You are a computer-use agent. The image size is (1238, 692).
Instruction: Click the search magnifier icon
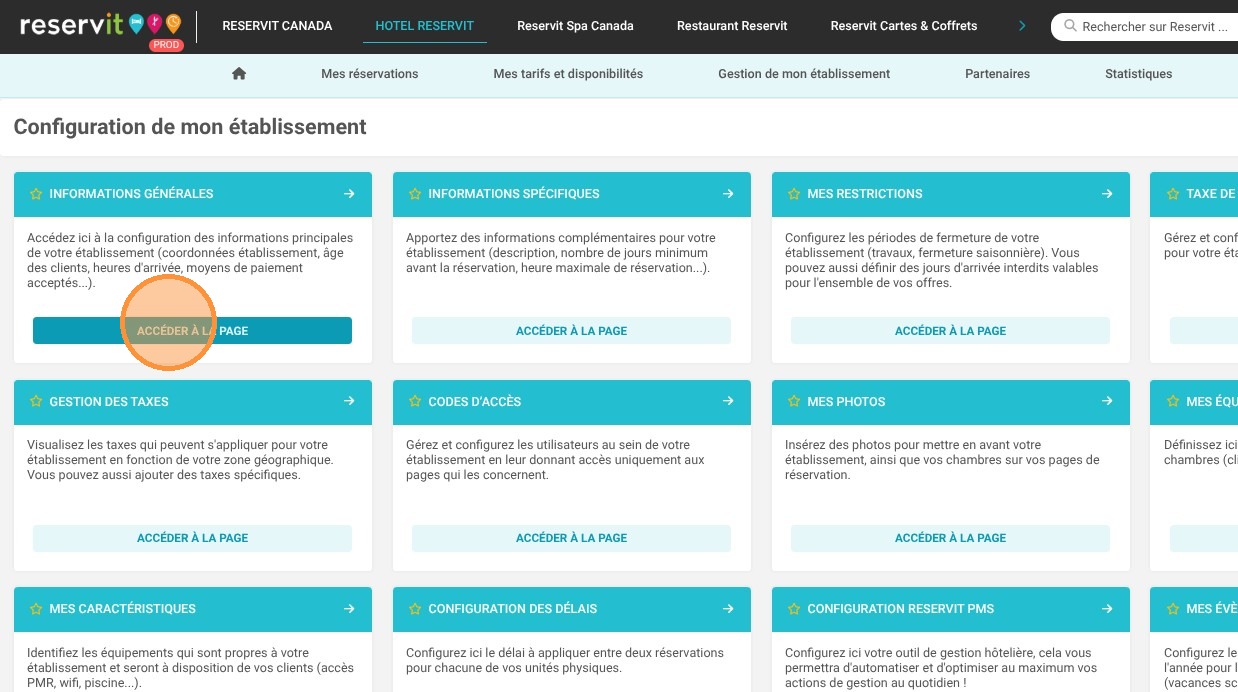tap(1070, 27)
